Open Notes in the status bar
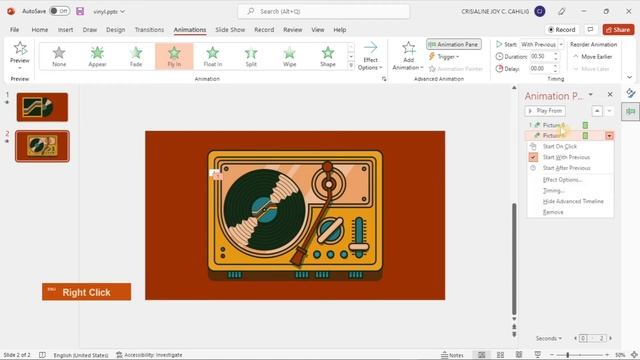This screenshot has height=360, width=640. pyautogui.click(x=453, y=355)
